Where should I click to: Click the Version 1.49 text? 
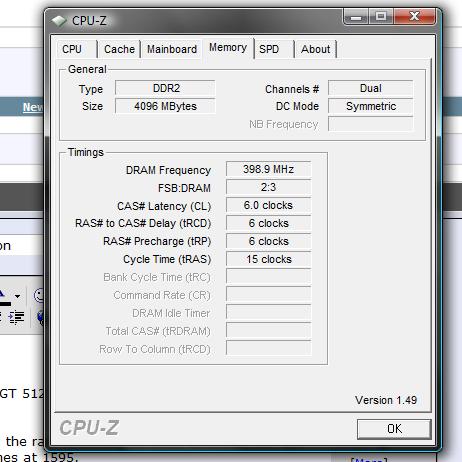[386, 400]
